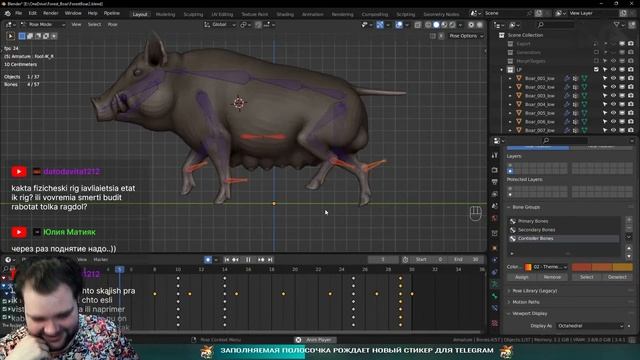Image resolution: width=640 pixels, height=360 pixels.
Task: Expand Pose Library (Legacy) panel
Action: [535, 291]
